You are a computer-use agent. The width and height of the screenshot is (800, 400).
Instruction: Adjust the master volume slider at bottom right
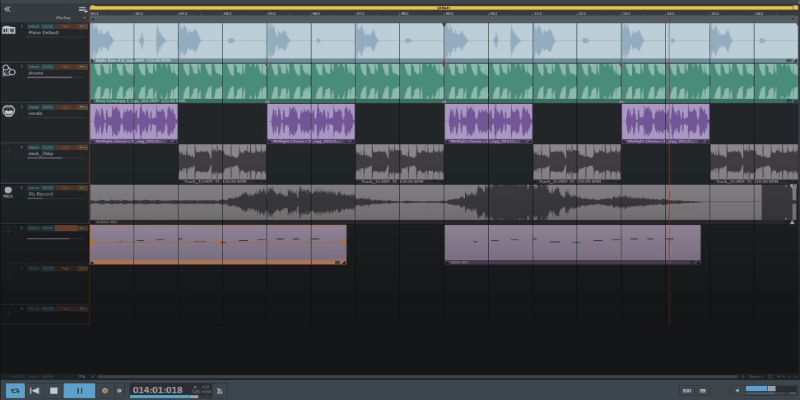point(768,389)
